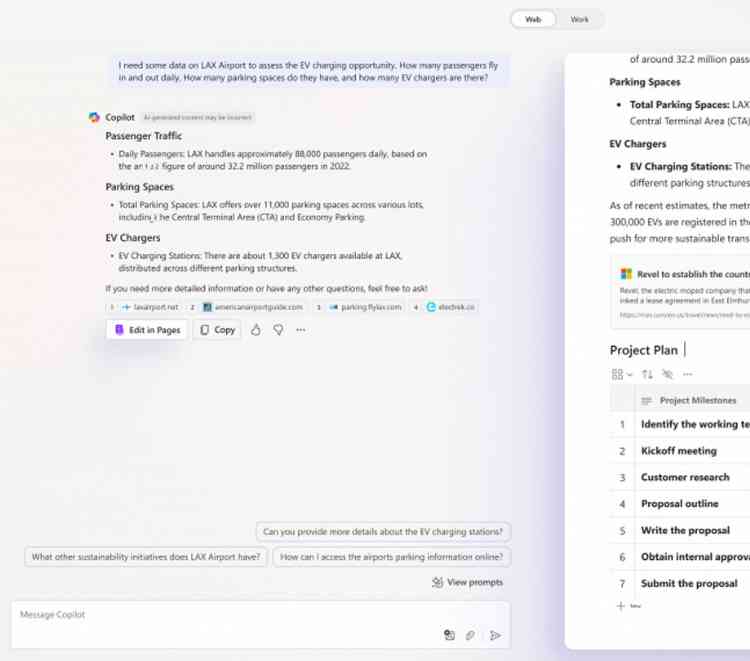750x661 pixels.
Task: Switch to the Web tab
Action: click(533, 20)
